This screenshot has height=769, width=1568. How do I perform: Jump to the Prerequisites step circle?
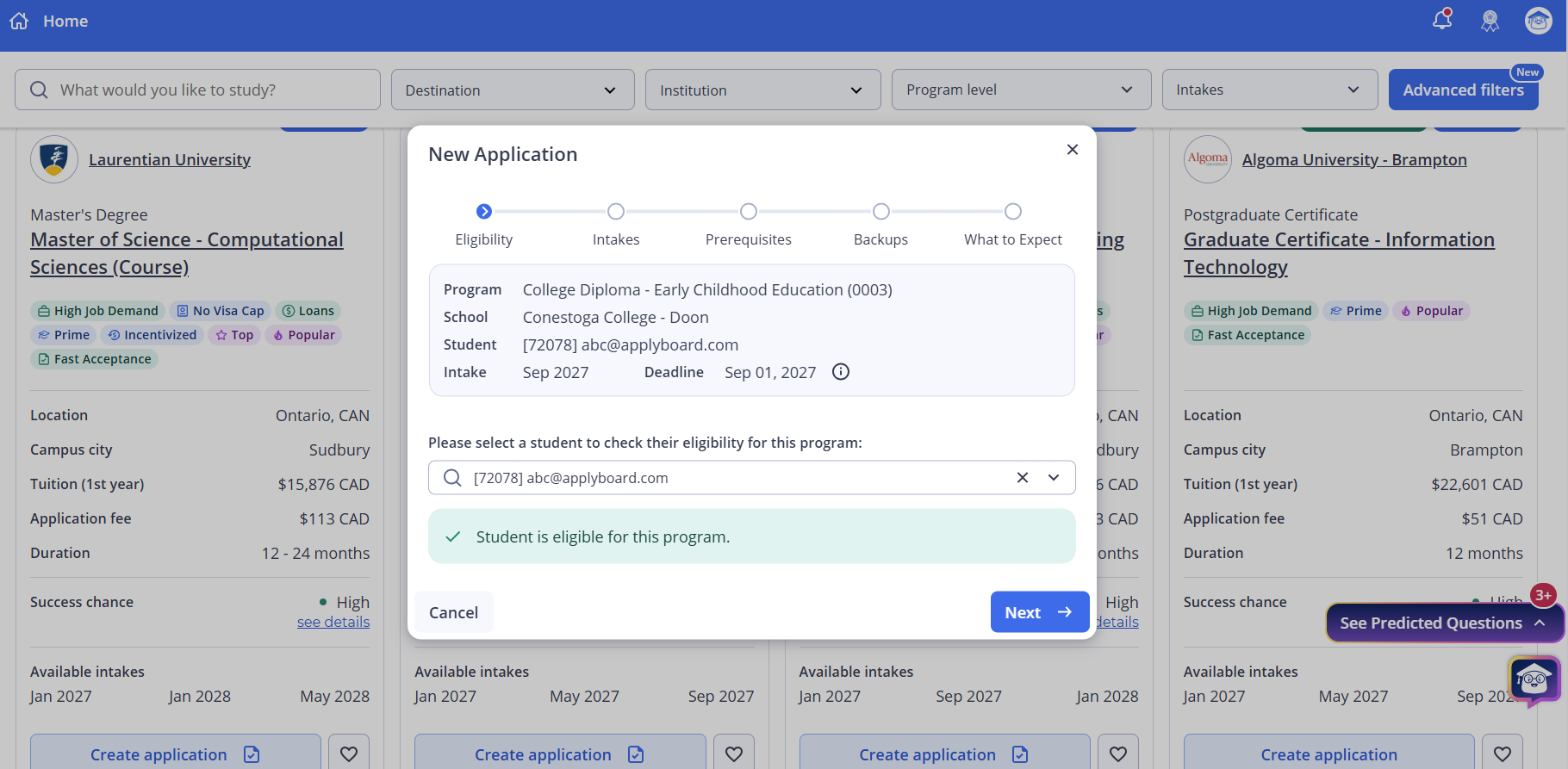749,212
